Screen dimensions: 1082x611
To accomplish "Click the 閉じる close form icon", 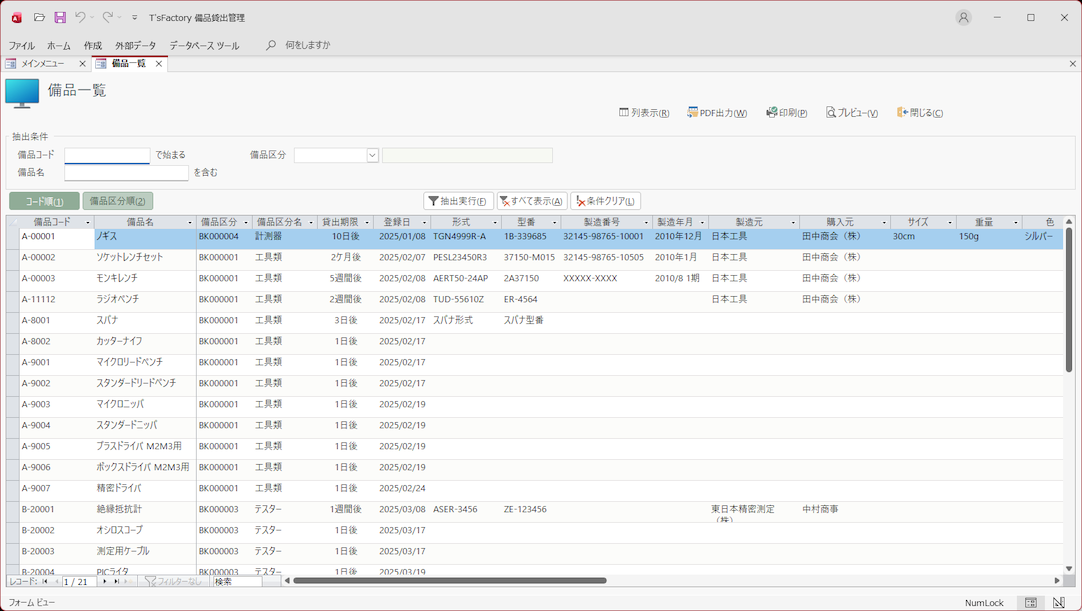I will click(902, 113).
